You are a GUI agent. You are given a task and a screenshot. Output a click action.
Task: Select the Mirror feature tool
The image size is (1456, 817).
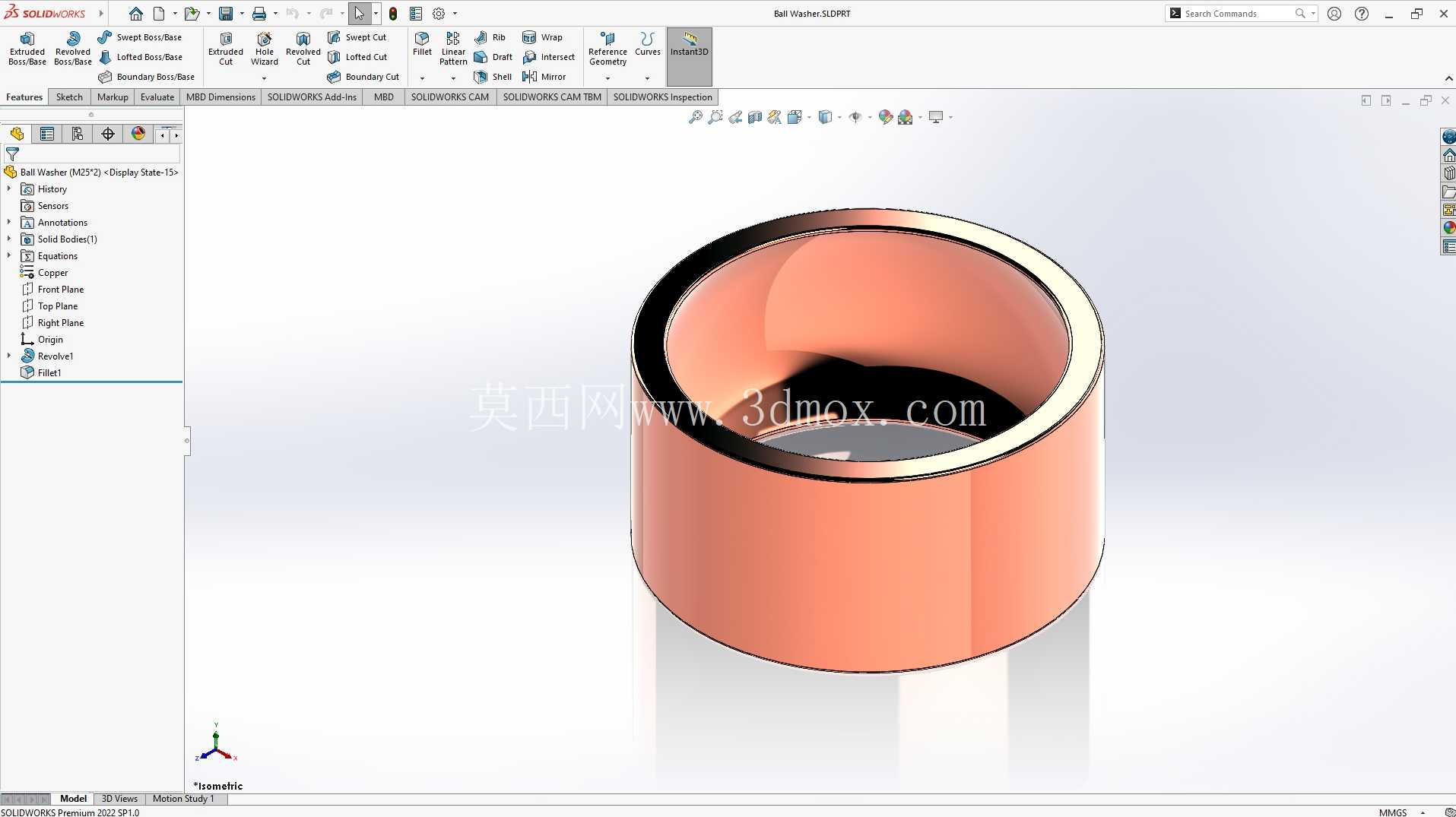click(x=544, y=77)
